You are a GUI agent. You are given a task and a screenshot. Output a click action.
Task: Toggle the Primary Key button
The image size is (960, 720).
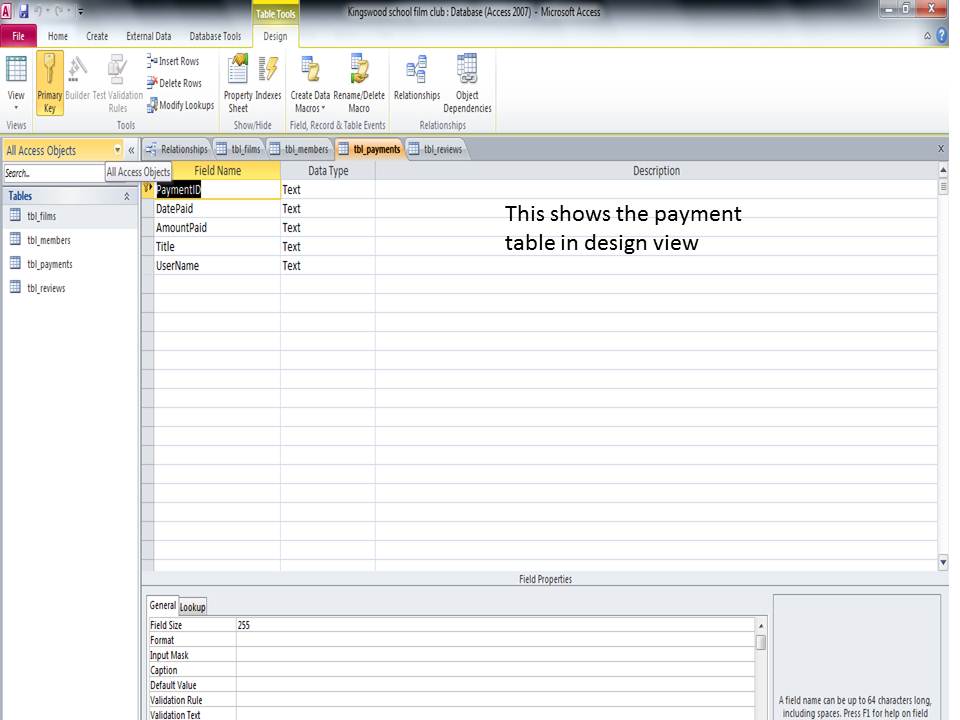point(50,83)
